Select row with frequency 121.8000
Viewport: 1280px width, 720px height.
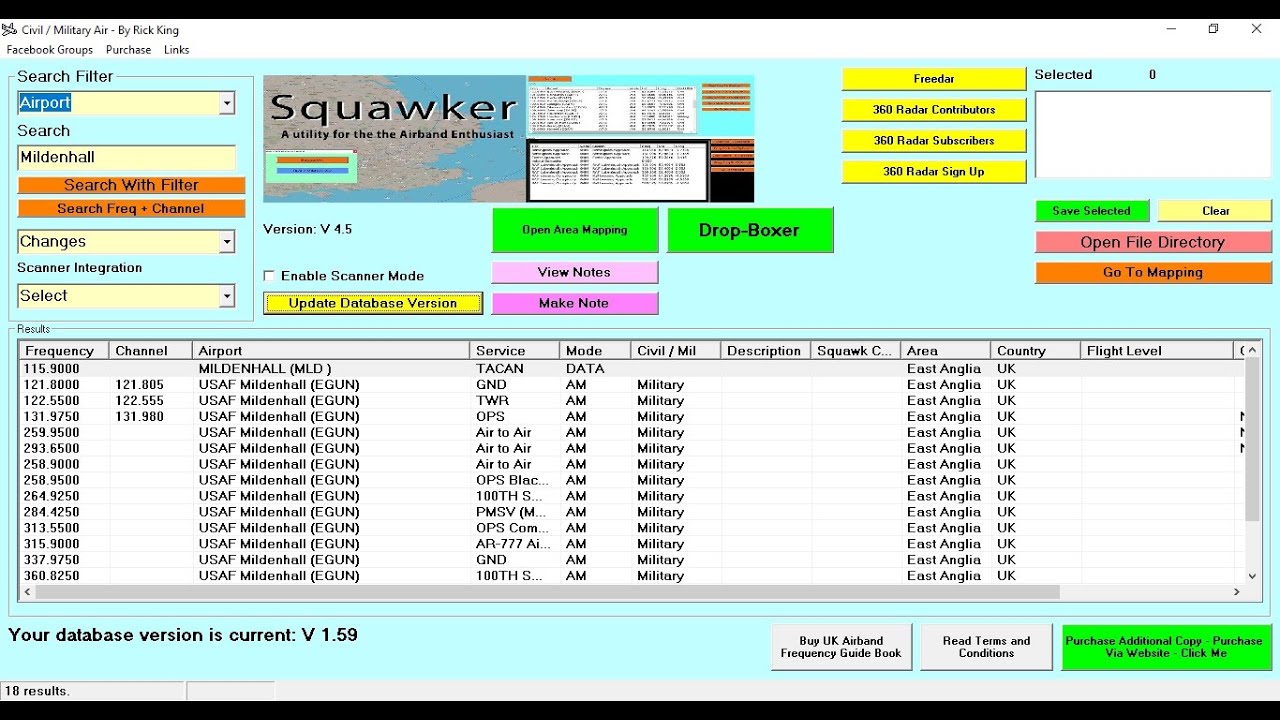click(632, 385)
